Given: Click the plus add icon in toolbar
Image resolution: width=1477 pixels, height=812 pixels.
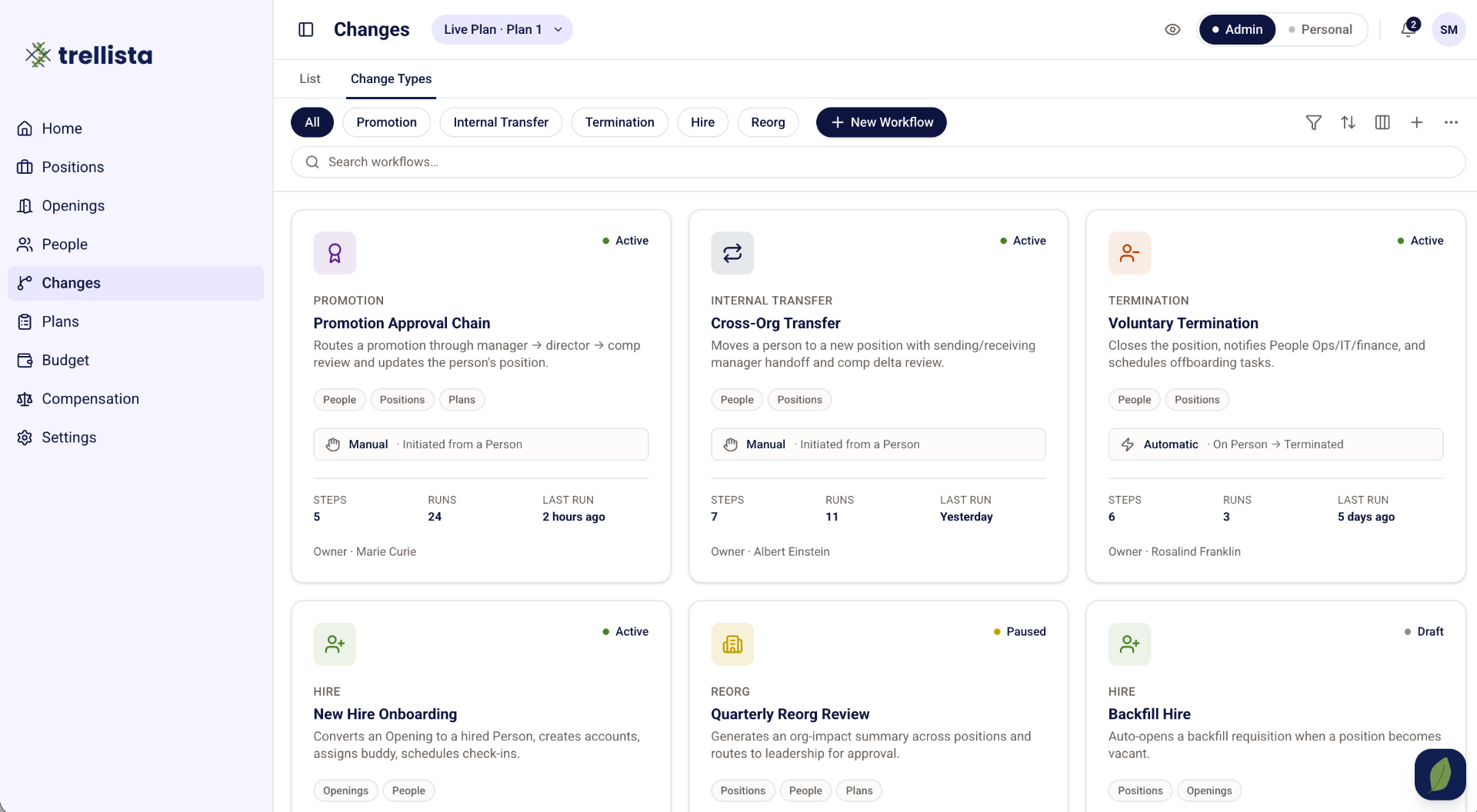Looking at the screenshot, I should [x=1416, y=122].
